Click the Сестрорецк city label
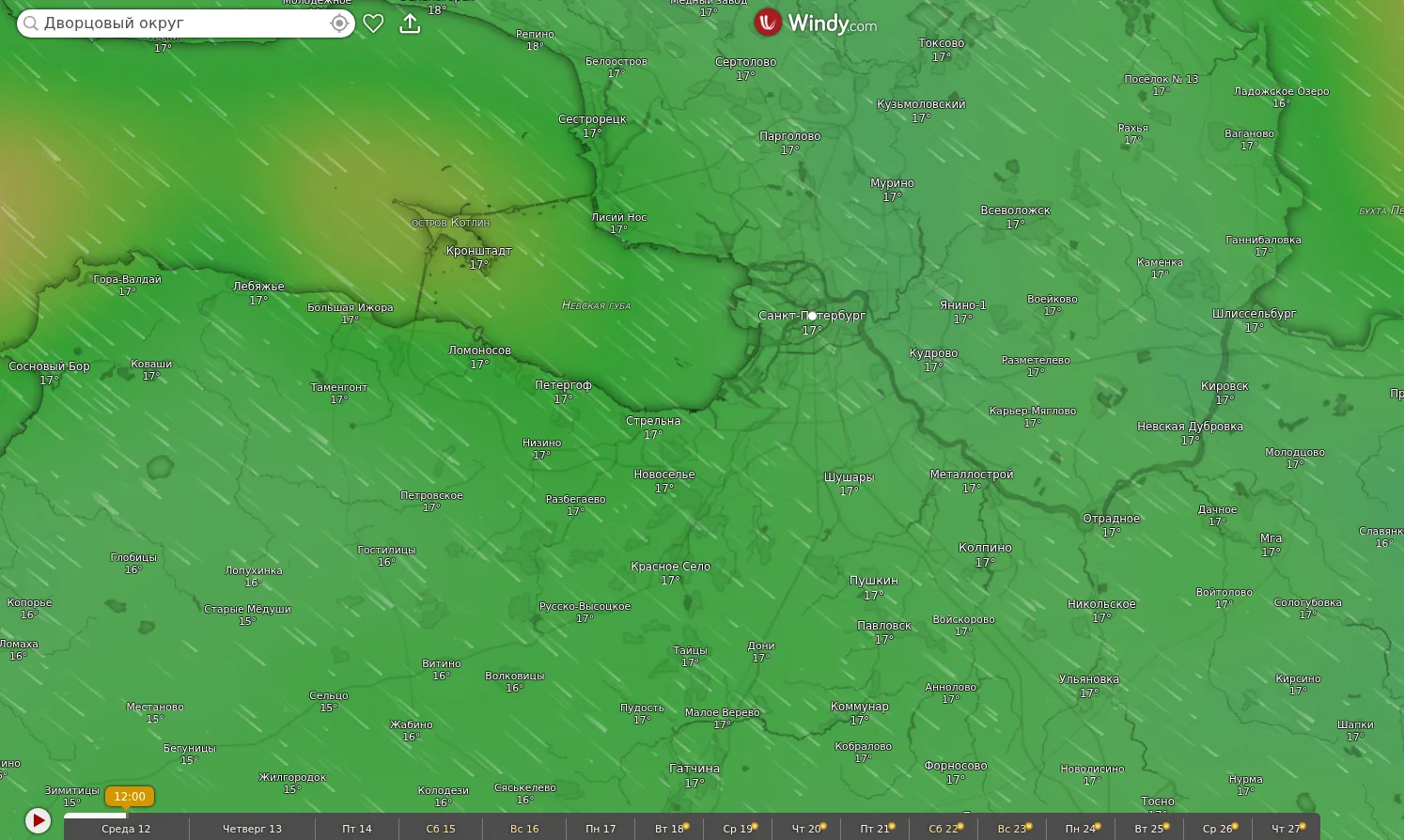The image size is (1404, 840). coord(592,119)
